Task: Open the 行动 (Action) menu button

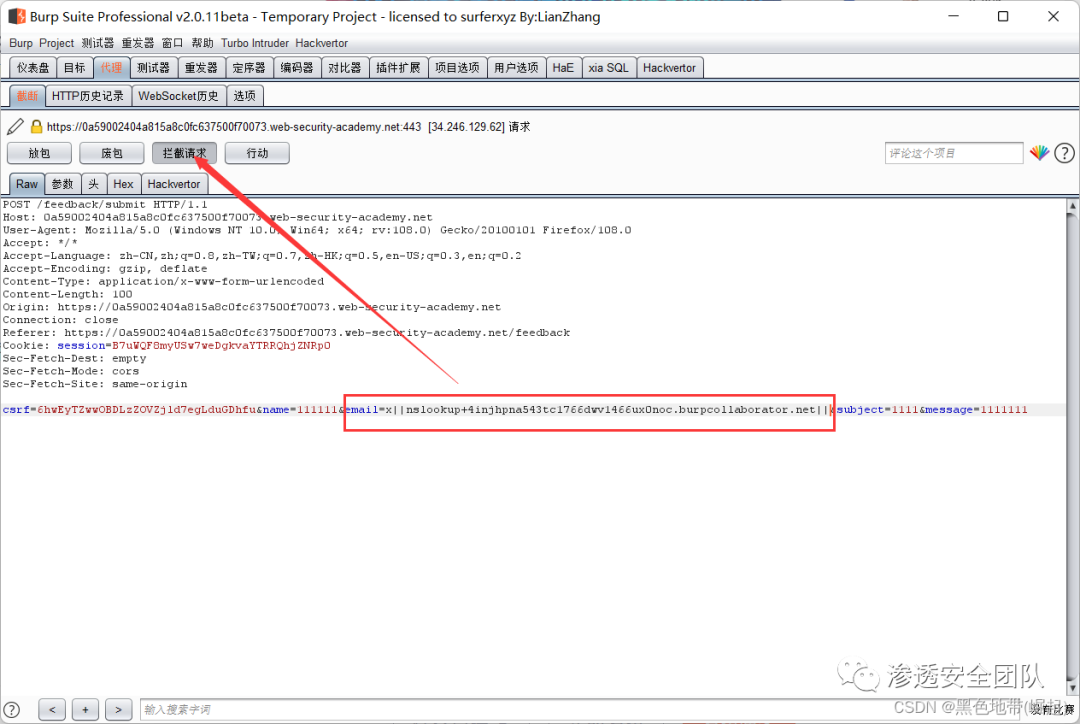Action: point(257,153)
